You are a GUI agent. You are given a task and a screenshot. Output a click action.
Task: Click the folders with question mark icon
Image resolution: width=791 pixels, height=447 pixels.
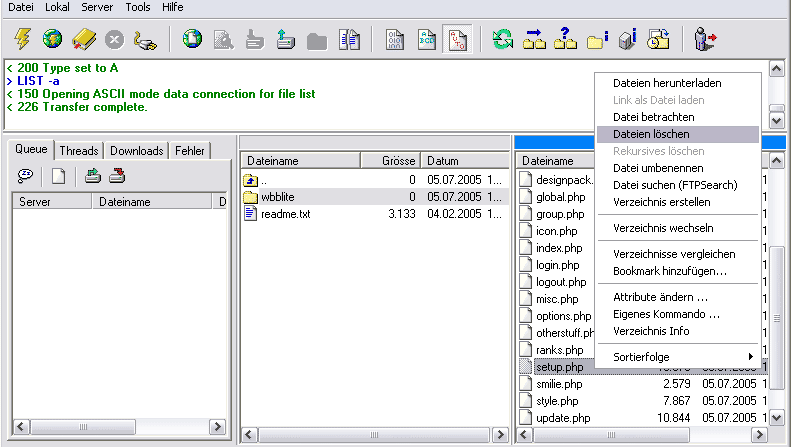click(566, 38)
